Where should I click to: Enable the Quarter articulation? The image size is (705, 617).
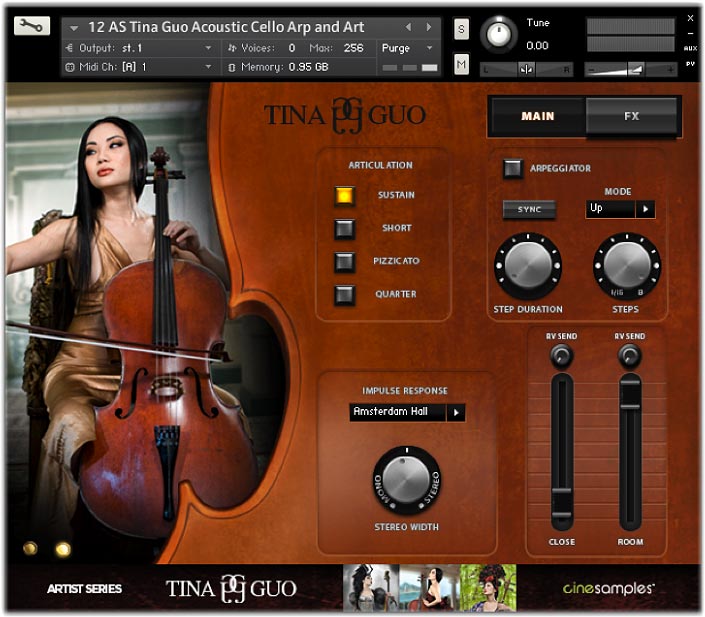pos(344,295)
